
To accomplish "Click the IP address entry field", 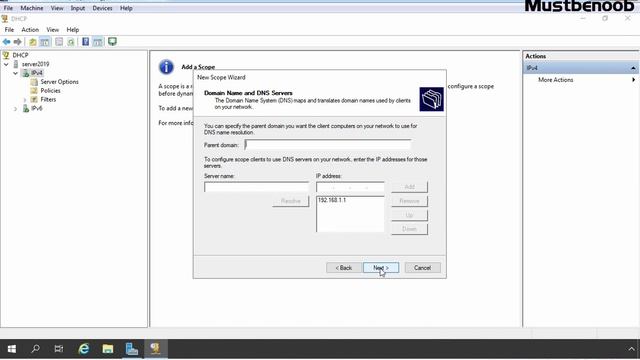I will (350, 187).
